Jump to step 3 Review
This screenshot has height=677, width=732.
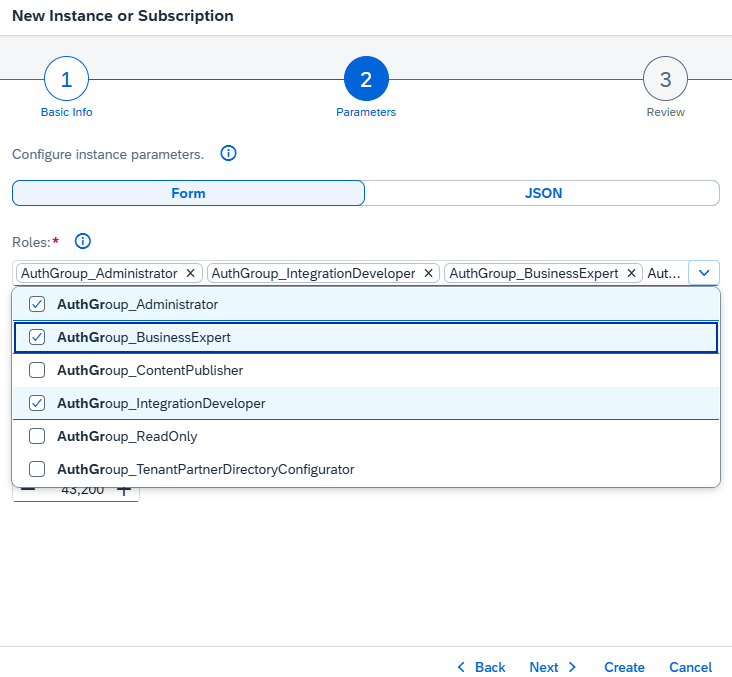click(x=665, y=79)
